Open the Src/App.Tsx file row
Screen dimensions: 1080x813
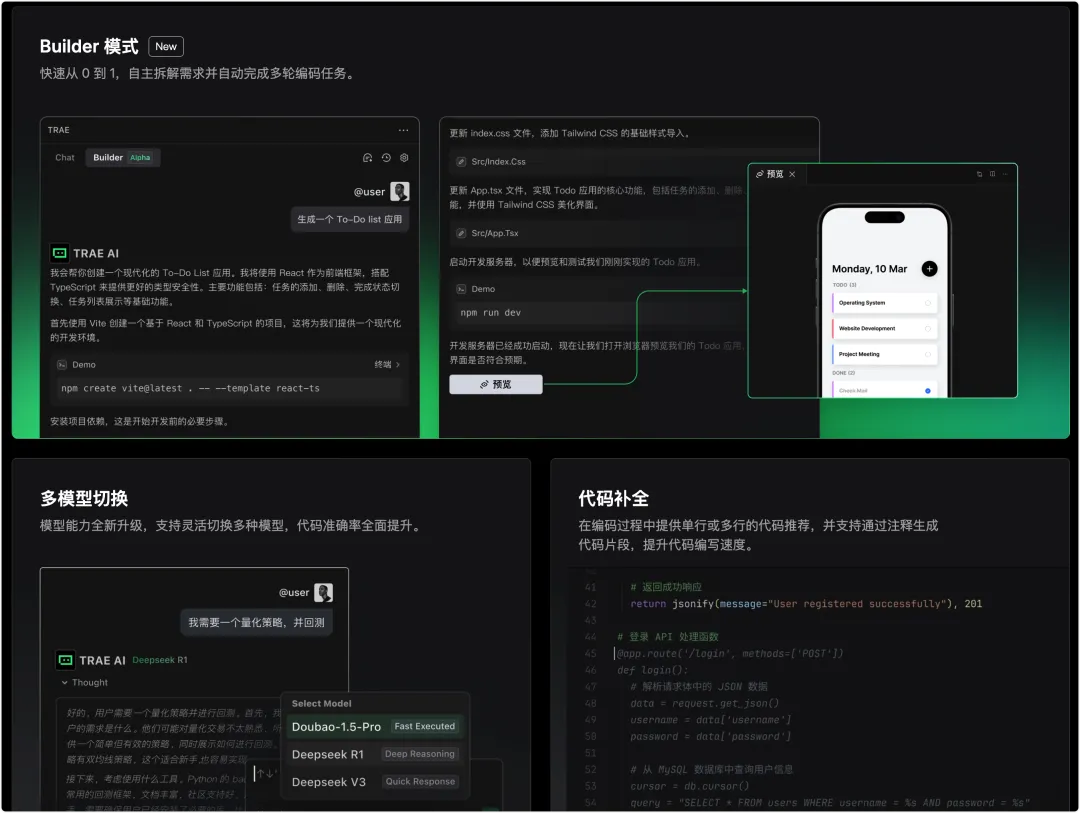(x=599, y=234)
